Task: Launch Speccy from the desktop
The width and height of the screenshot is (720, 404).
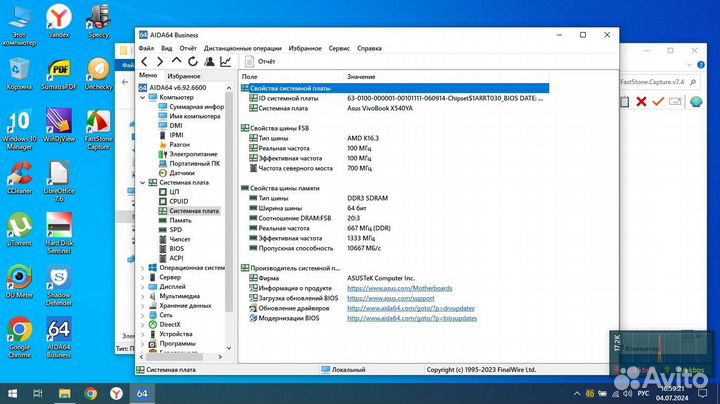Action: tap(98, 21)
